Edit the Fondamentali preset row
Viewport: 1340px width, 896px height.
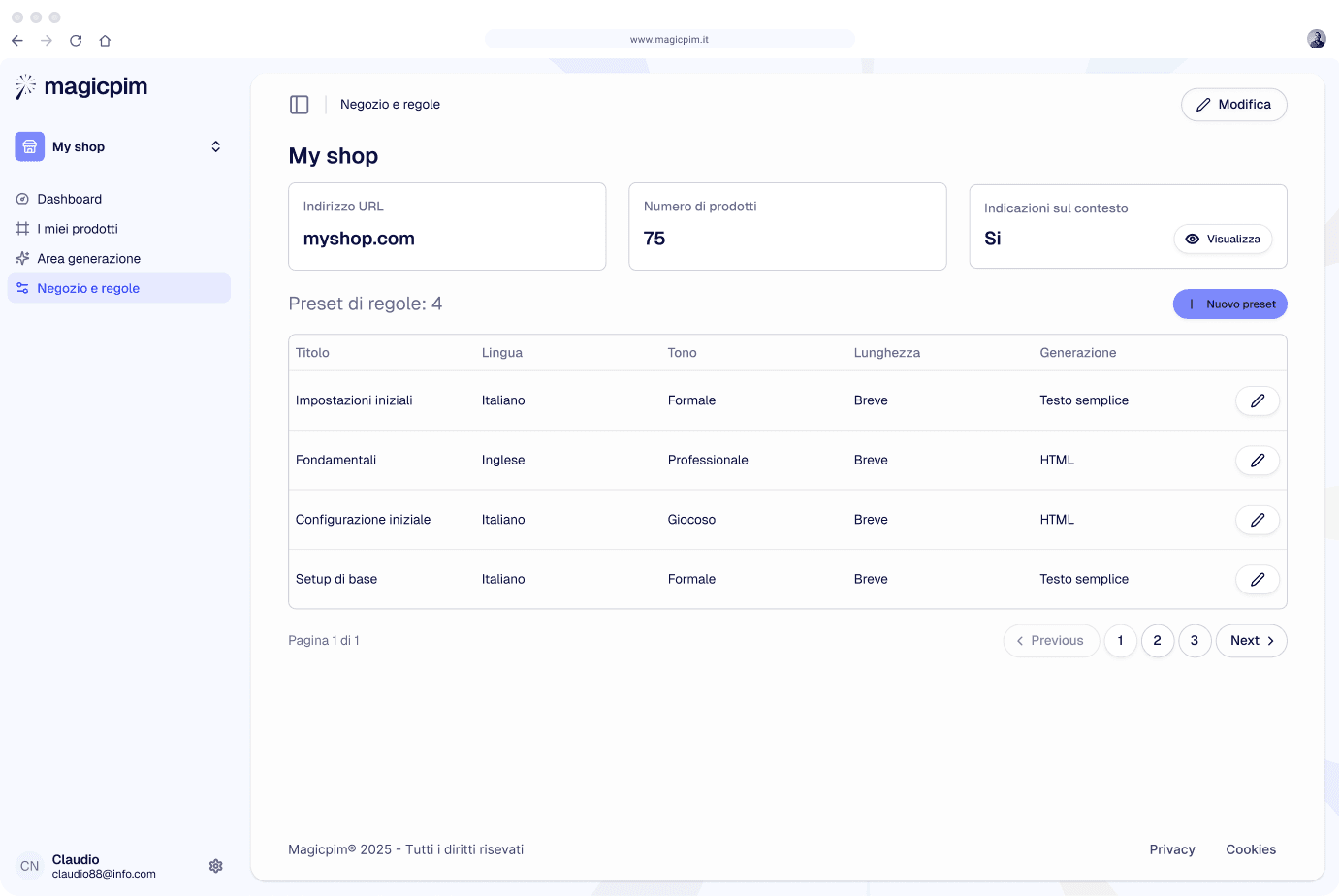tap(1257, 461)
